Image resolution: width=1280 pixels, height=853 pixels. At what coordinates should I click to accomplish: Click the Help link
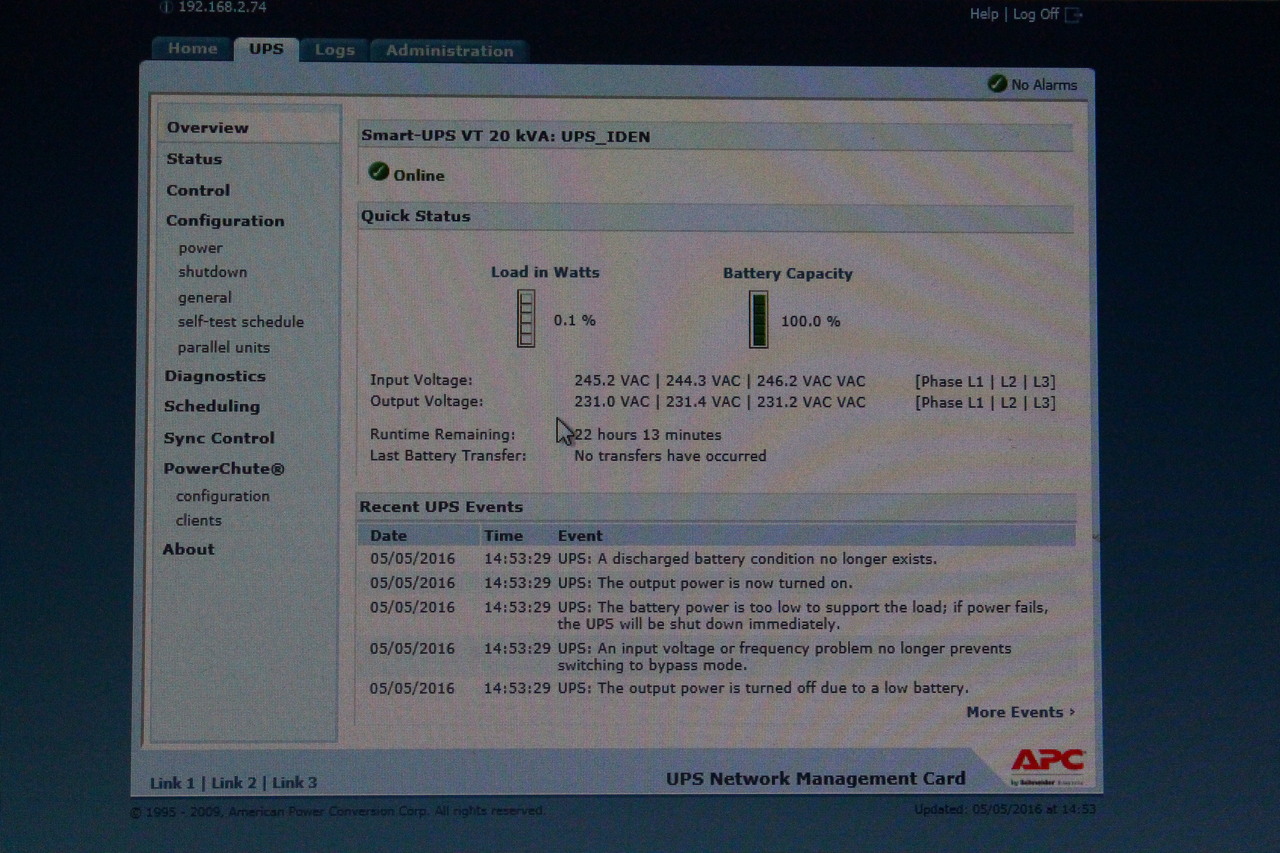click(x=983, y=14)
